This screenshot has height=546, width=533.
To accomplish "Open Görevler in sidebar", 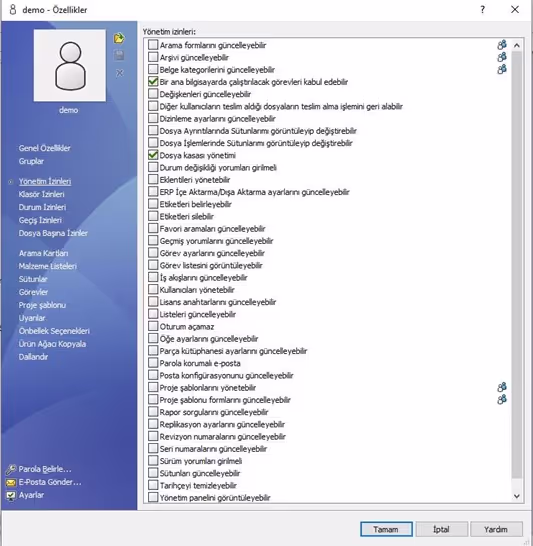I will [33, 292].
